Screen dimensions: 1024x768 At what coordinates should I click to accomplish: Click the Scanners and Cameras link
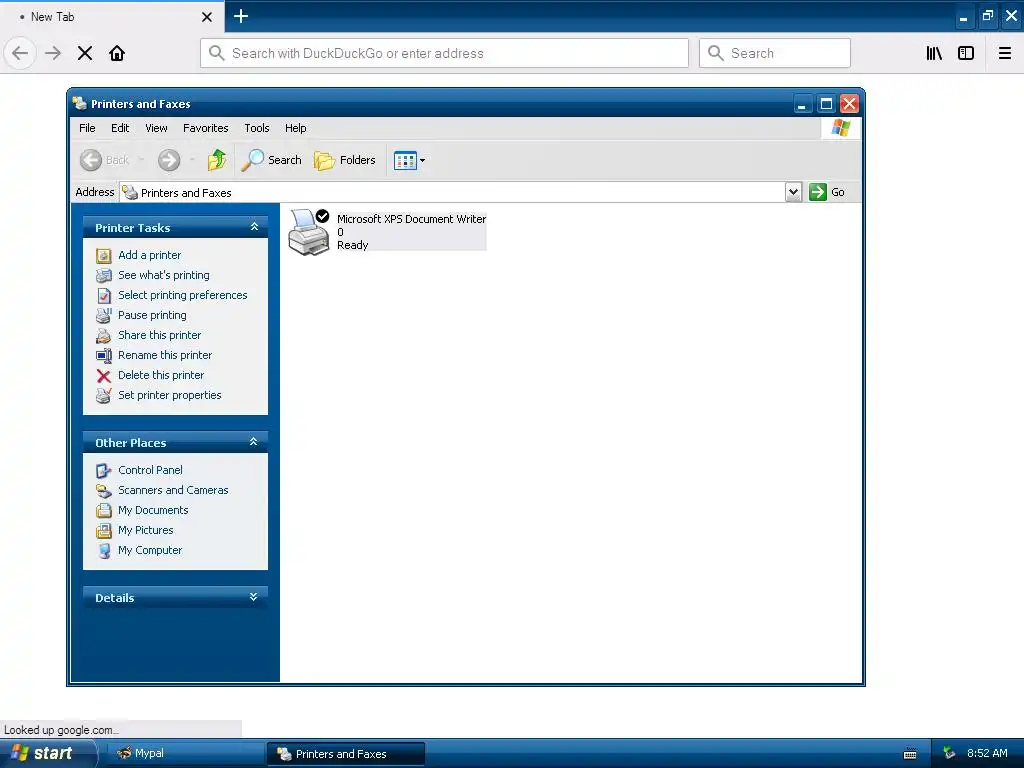pyautogui.click(x=173, y=490)
